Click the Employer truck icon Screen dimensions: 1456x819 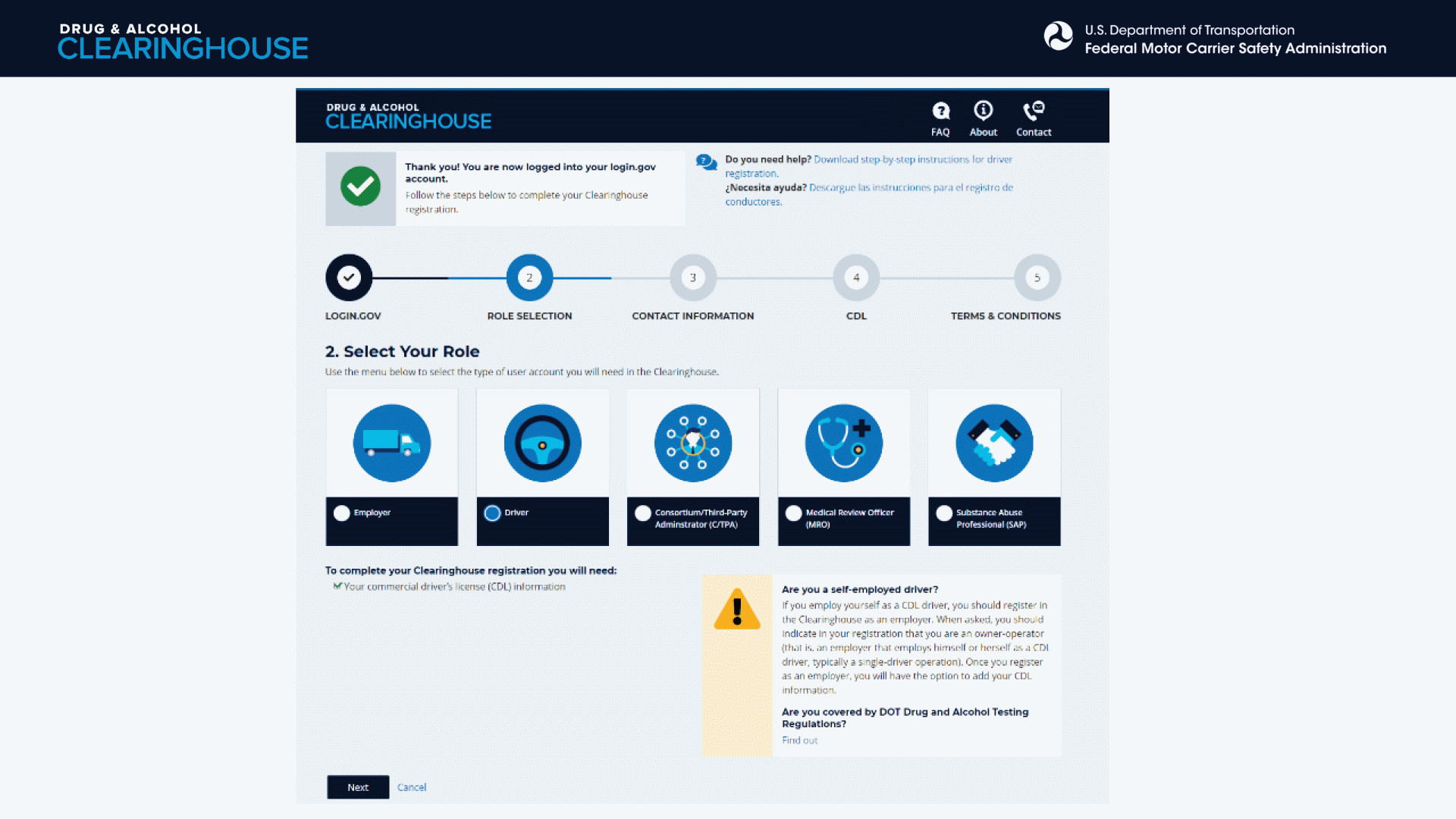point(391,443)
